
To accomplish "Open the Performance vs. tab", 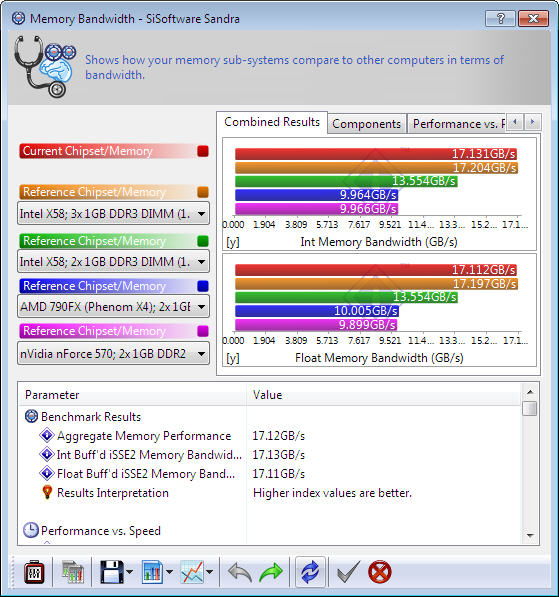I will point(457,124).
